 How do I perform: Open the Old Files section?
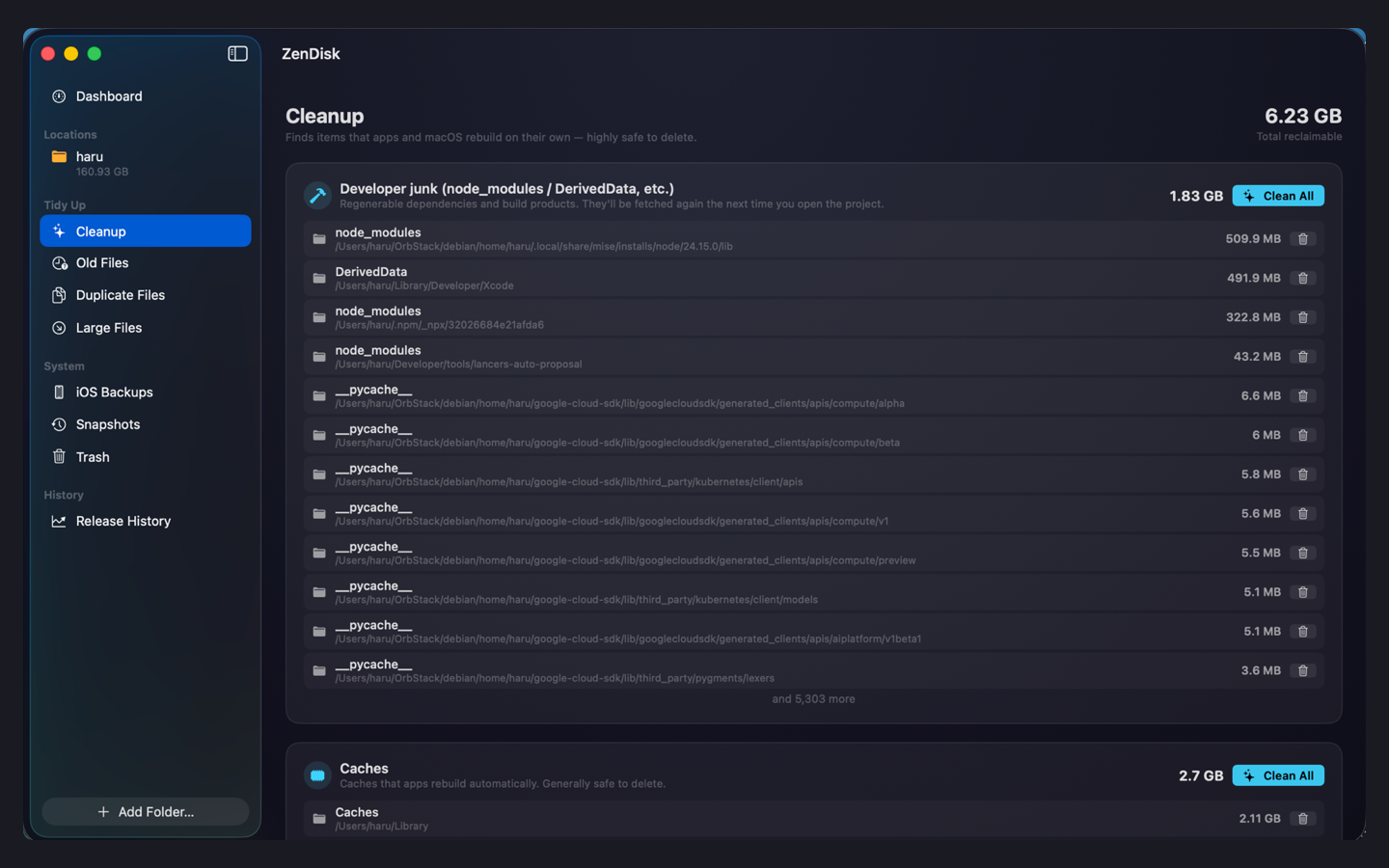click(145, 263)
